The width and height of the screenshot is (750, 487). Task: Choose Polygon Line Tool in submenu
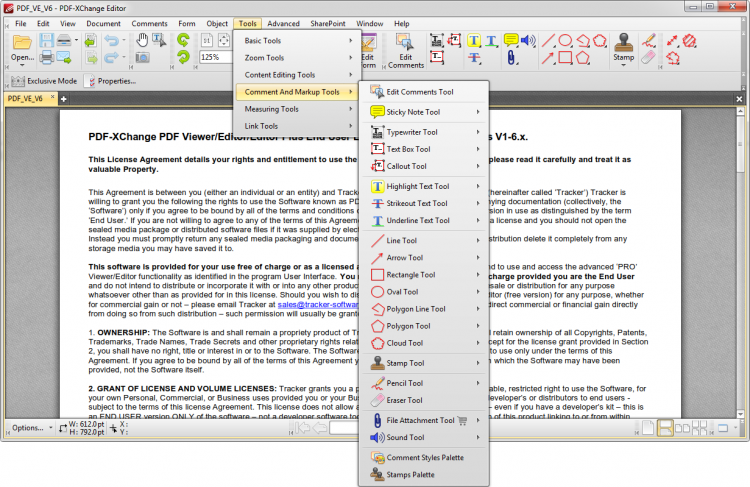click(x=424, y=310)
